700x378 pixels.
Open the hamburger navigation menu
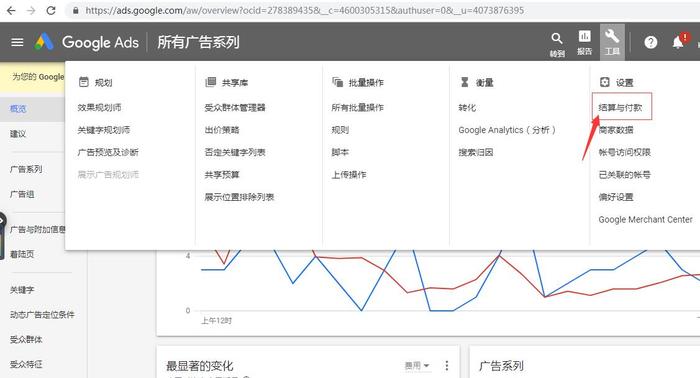(17, 42)
